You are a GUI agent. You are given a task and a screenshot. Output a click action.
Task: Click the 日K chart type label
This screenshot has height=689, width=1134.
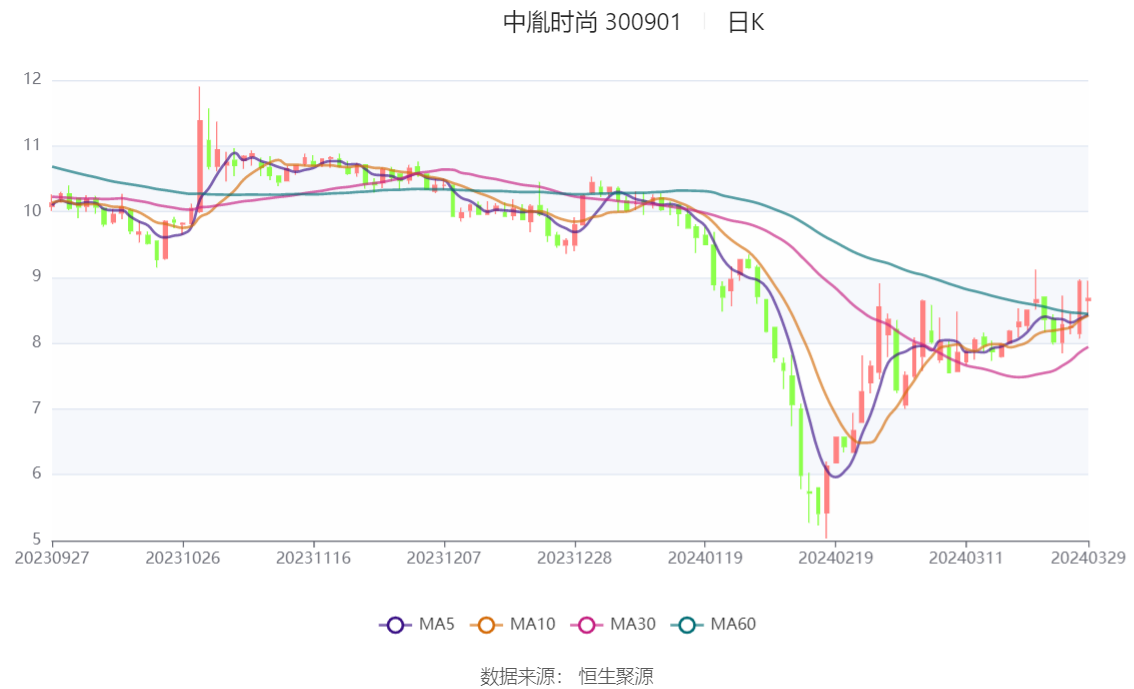[746, 23]
